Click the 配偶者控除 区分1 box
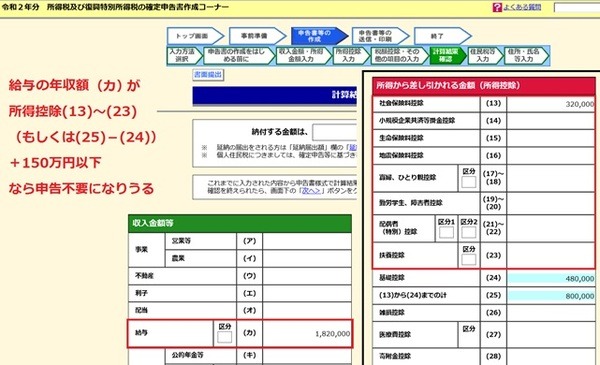 446,232
